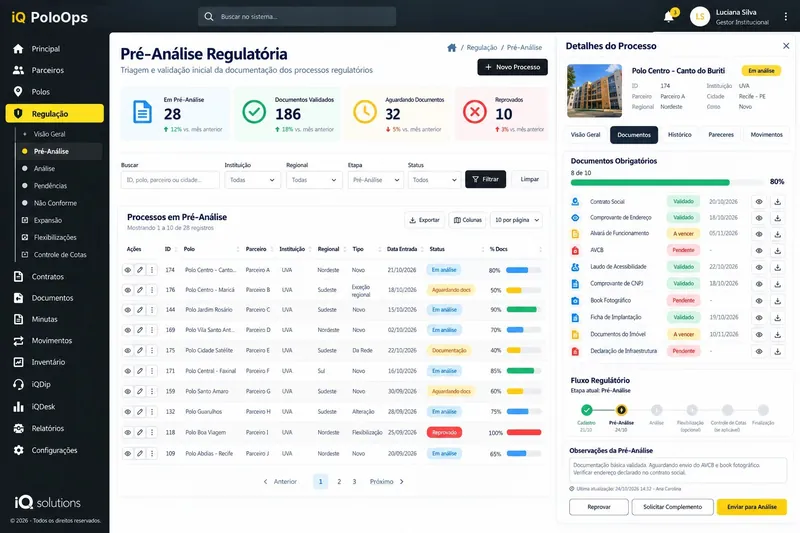
Task: Open the user options kebab menu
Action: (786, 17)
